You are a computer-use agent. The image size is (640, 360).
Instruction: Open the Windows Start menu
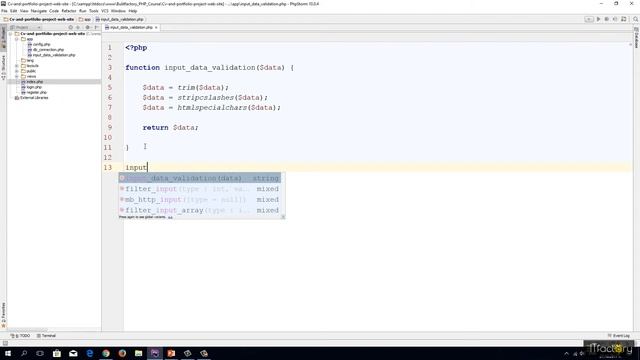coord(8,353)
